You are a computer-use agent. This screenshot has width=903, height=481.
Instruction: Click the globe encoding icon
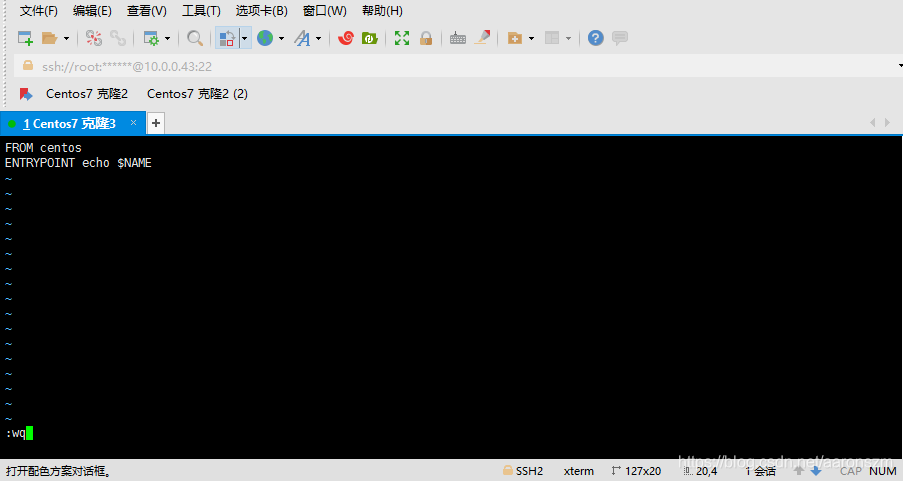pos(265,38)
